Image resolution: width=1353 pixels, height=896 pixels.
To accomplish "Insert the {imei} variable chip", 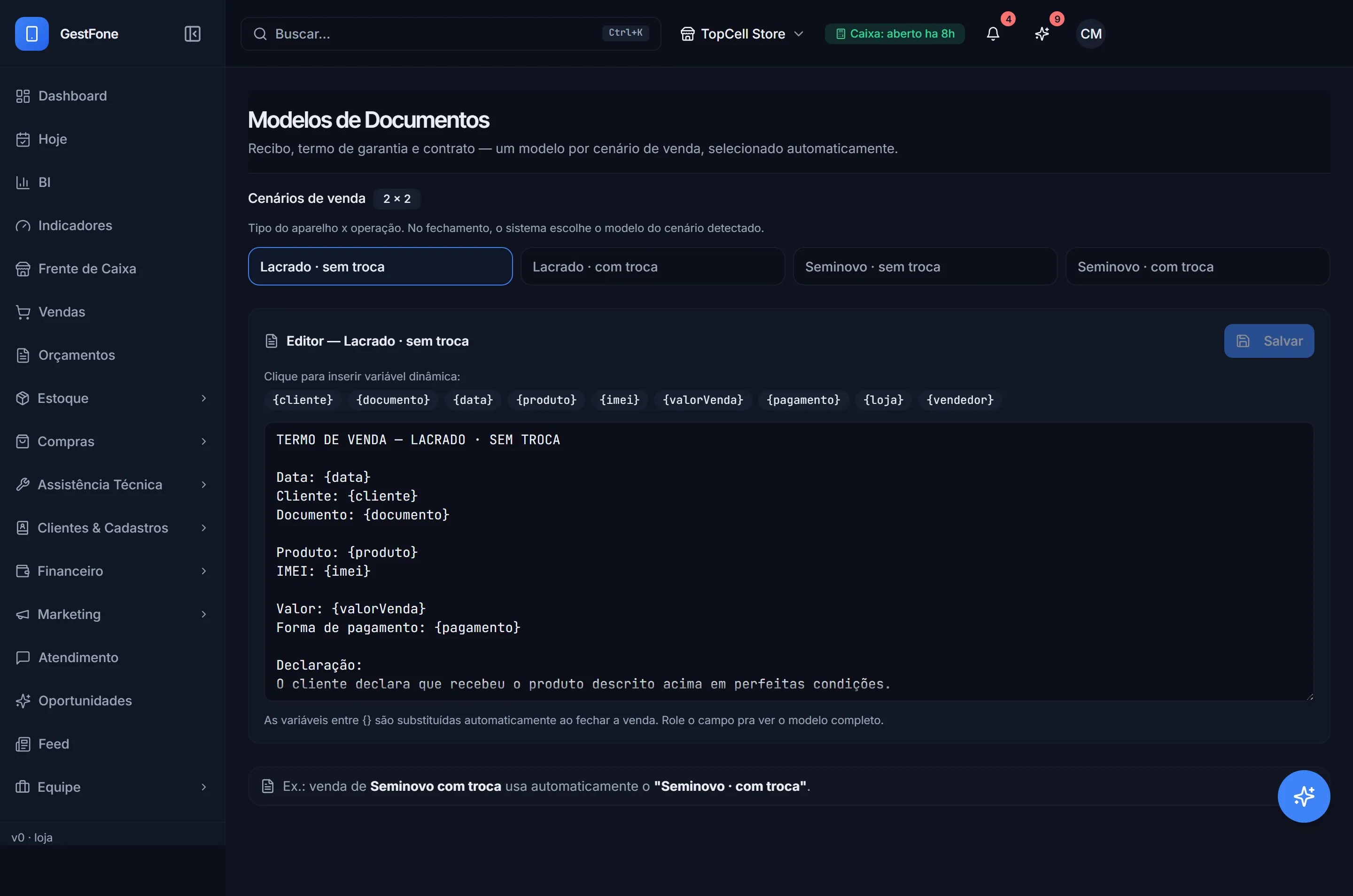I will [x=620, y=400].
